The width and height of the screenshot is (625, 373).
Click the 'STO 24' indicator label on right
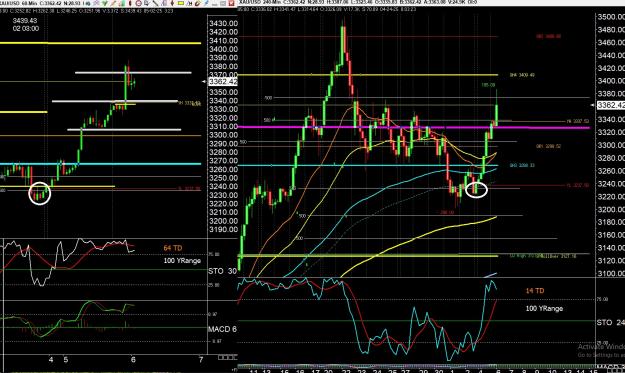(x=611, y=322)
